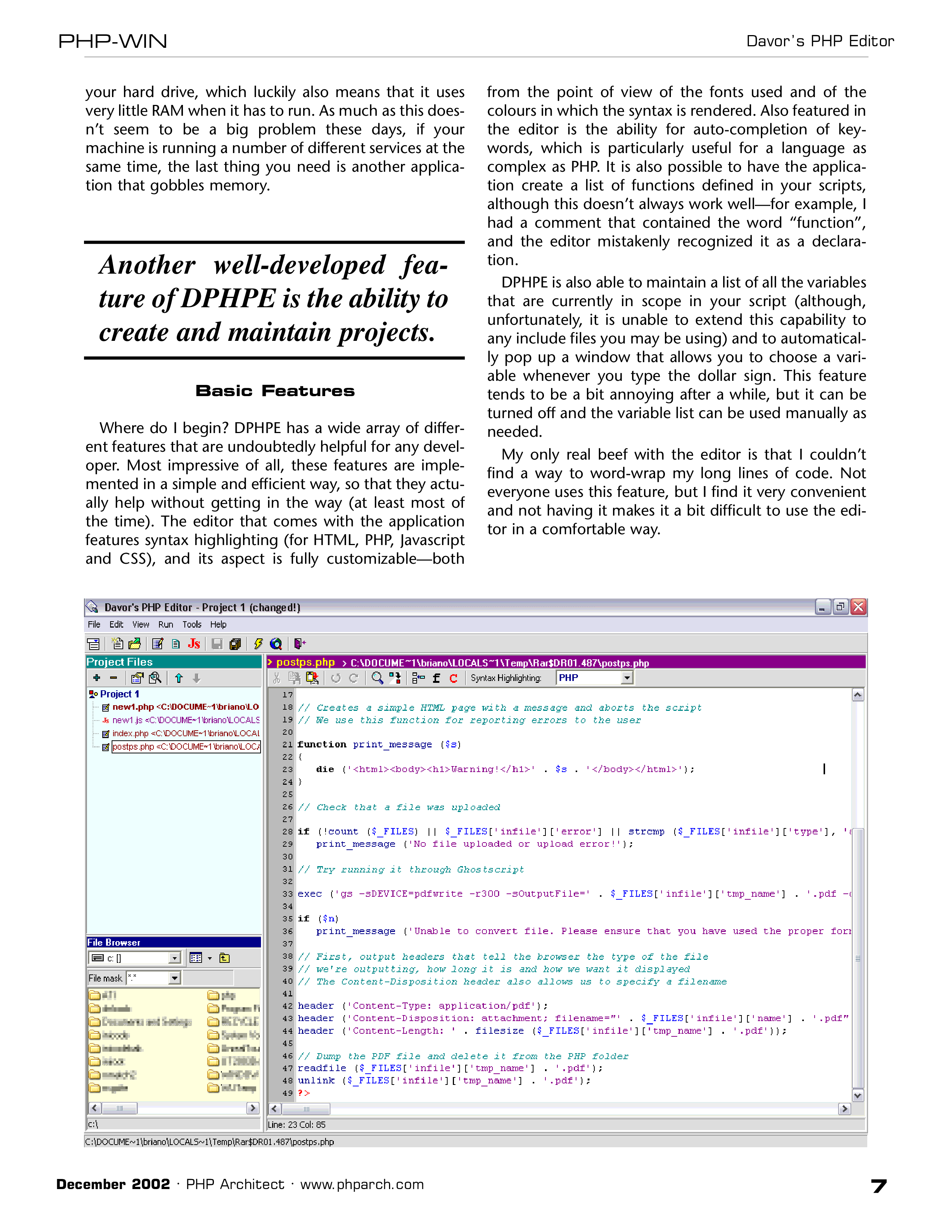Open the Tools menu
Viewport: 952px width, 1232px height.
coord(192,625)
